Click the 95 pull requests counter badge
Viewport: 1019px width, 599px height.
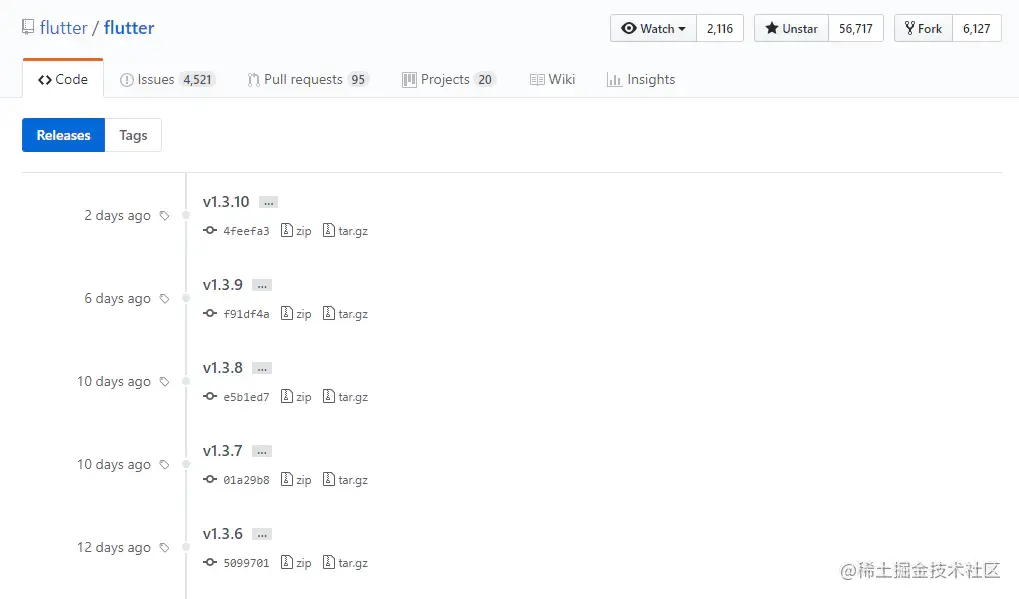[358, 79]
